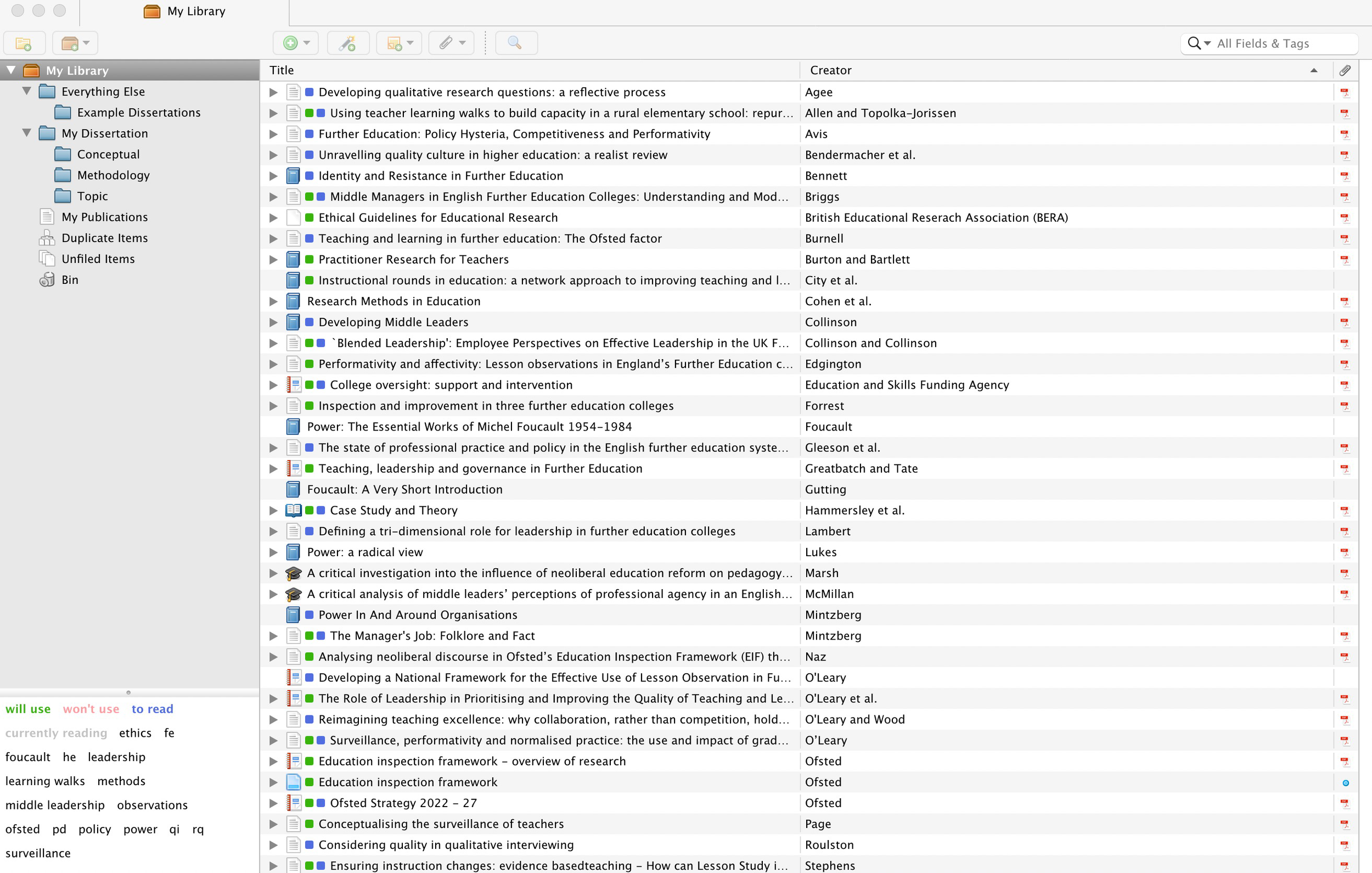Select the Example Dissertations folder
The image size is (1372, 873).
[x=138, y=113]
